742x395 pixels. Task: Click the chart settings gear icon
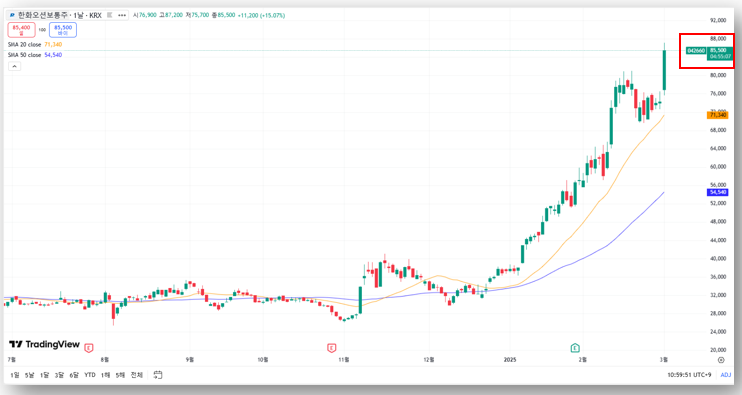[x=721, y=360]
